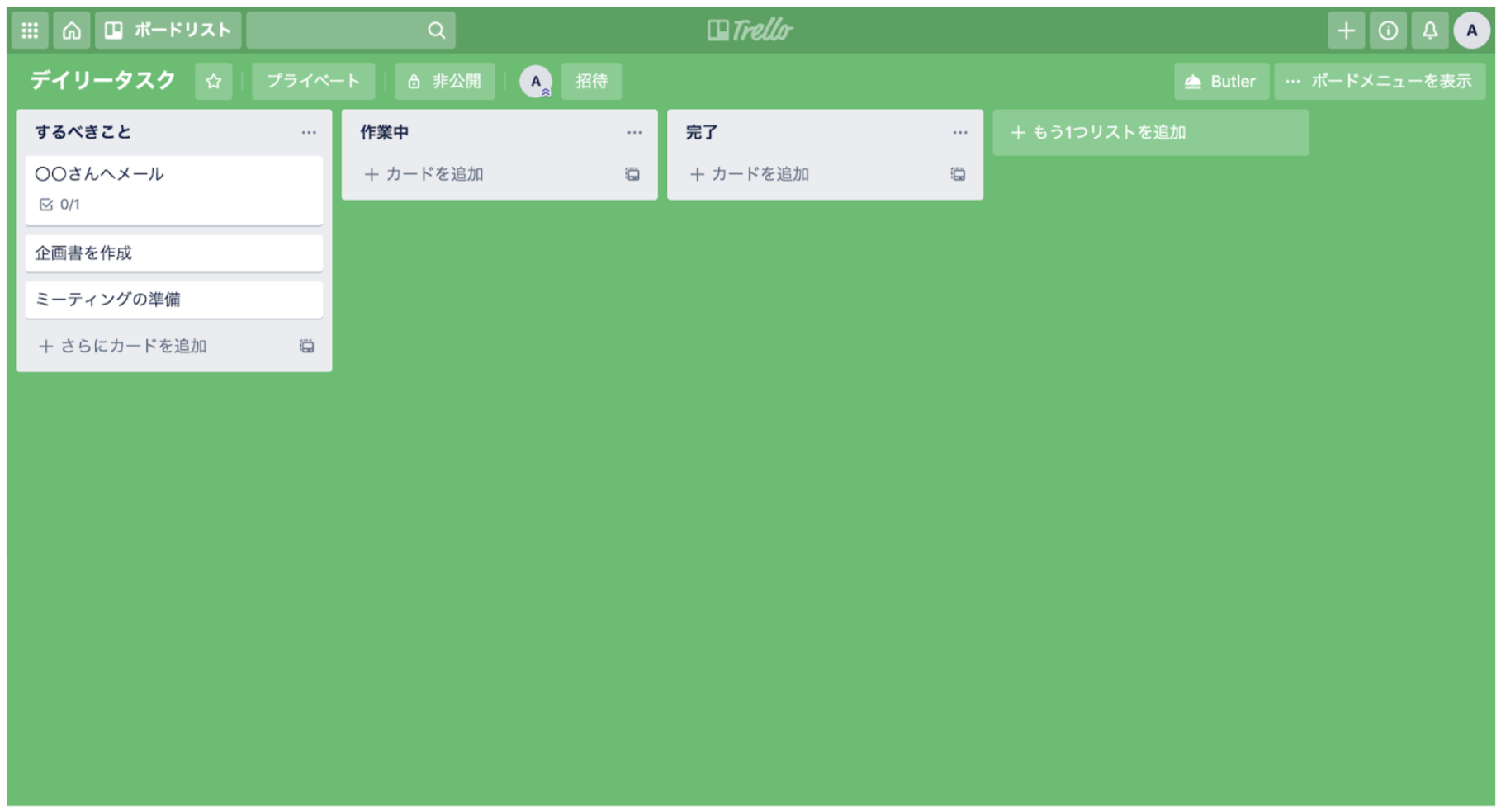This screenshot has height=812, width=1501.
Task: Click card template icon in 完了 list
Action: point(958,174)
